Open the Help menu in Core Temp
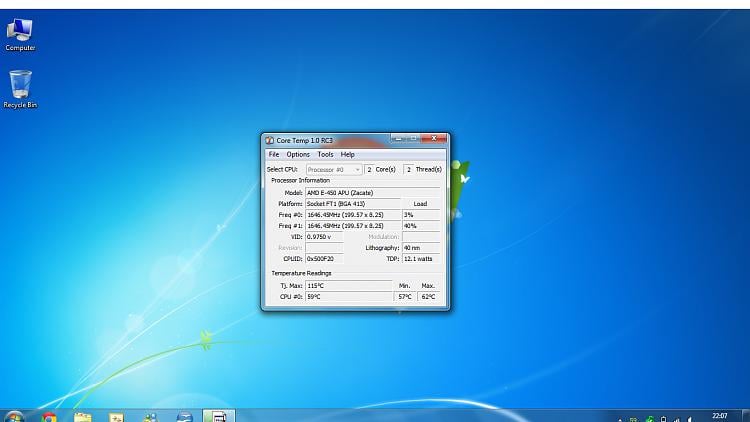Viewport: 750px width, 422px height. (347, 155)
